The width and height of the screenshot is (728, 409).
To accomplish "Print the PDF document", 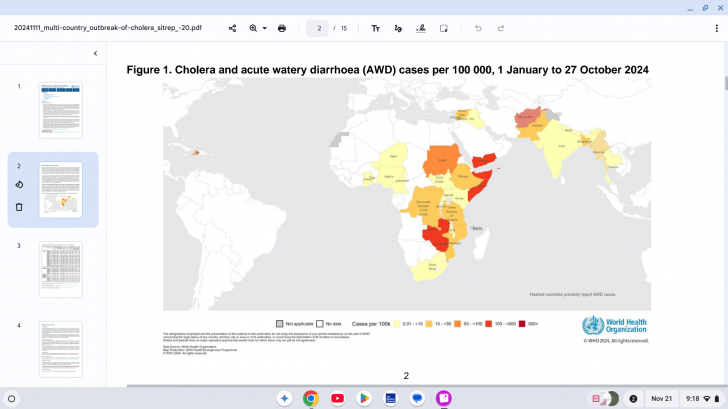I will [282, 28].
